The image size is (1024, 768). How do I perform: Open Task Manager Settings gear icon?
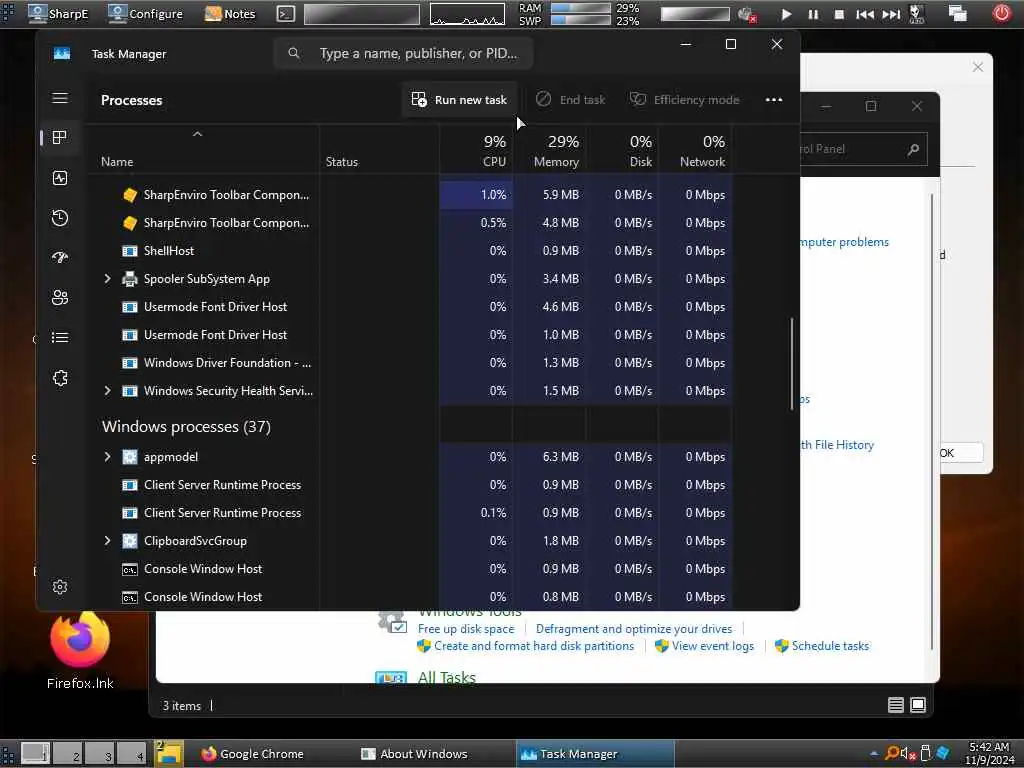(x=60, y=587)
